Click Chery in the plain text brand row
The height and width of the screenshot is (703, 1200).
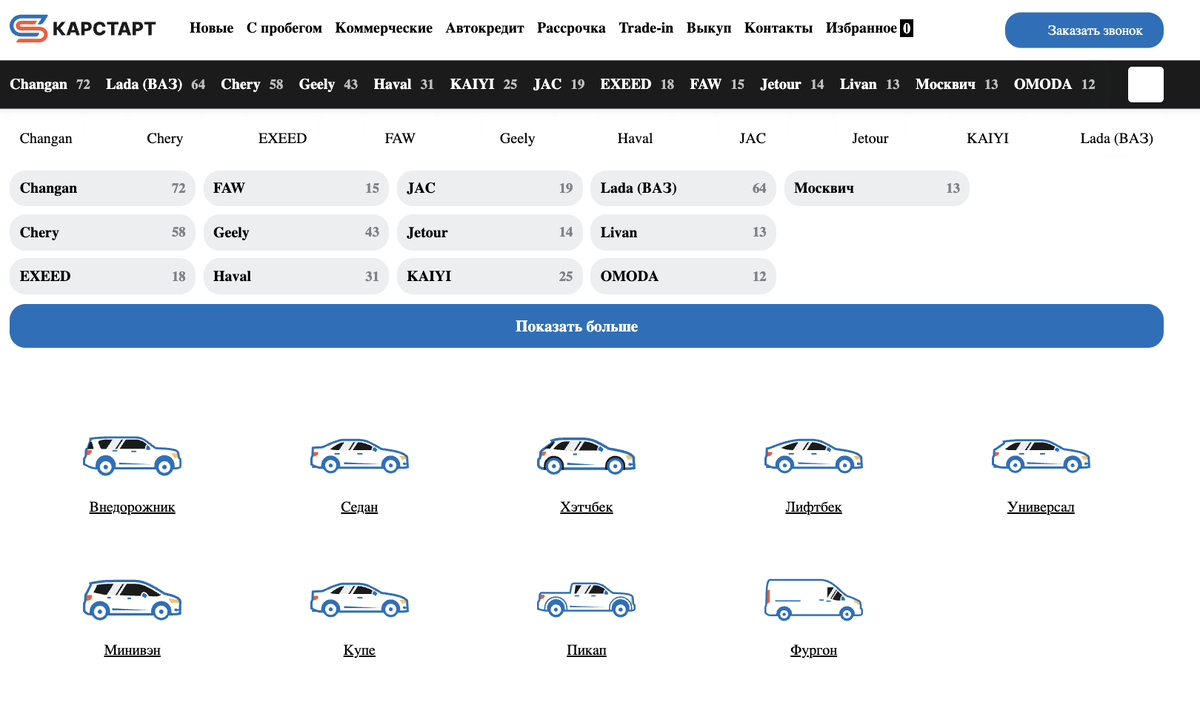[165, 138]
